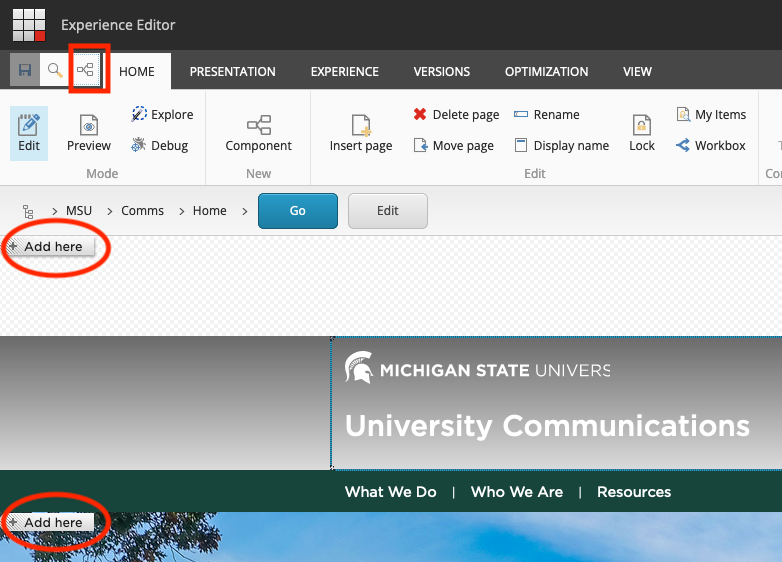Click the Add here button below the navigation
The height and width of the screenshot is (562, 782).
(50, 522)
